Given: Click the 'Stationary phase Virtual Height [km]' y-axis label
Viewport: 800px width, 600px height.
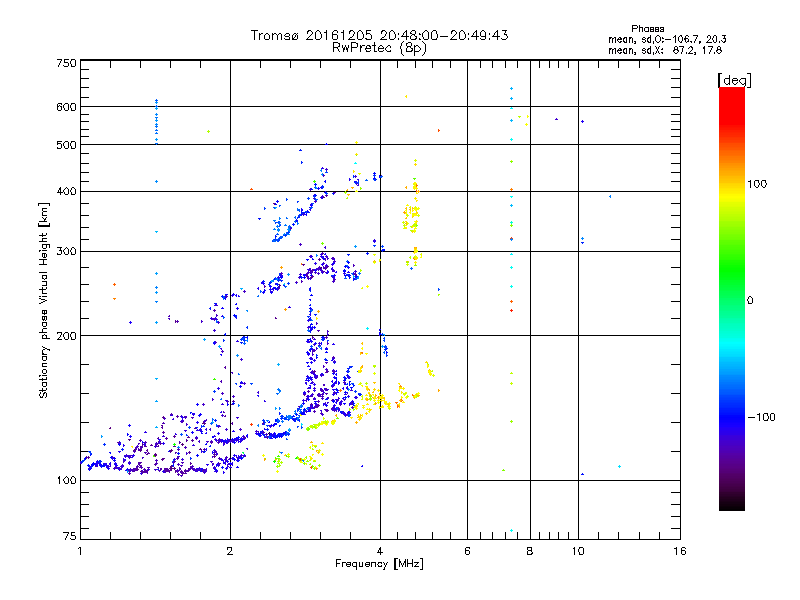Looking at the screenshot, I should [43, 300].
